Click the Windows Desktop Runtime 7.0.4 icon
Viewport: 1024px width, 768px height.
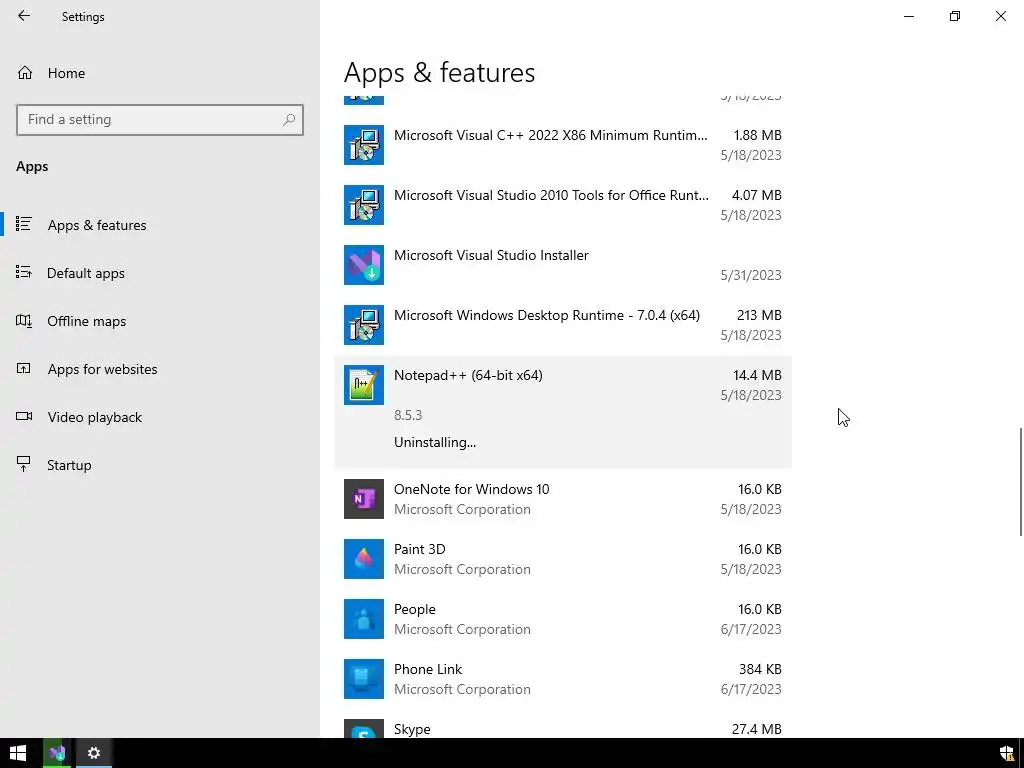[x=364, y=325]
